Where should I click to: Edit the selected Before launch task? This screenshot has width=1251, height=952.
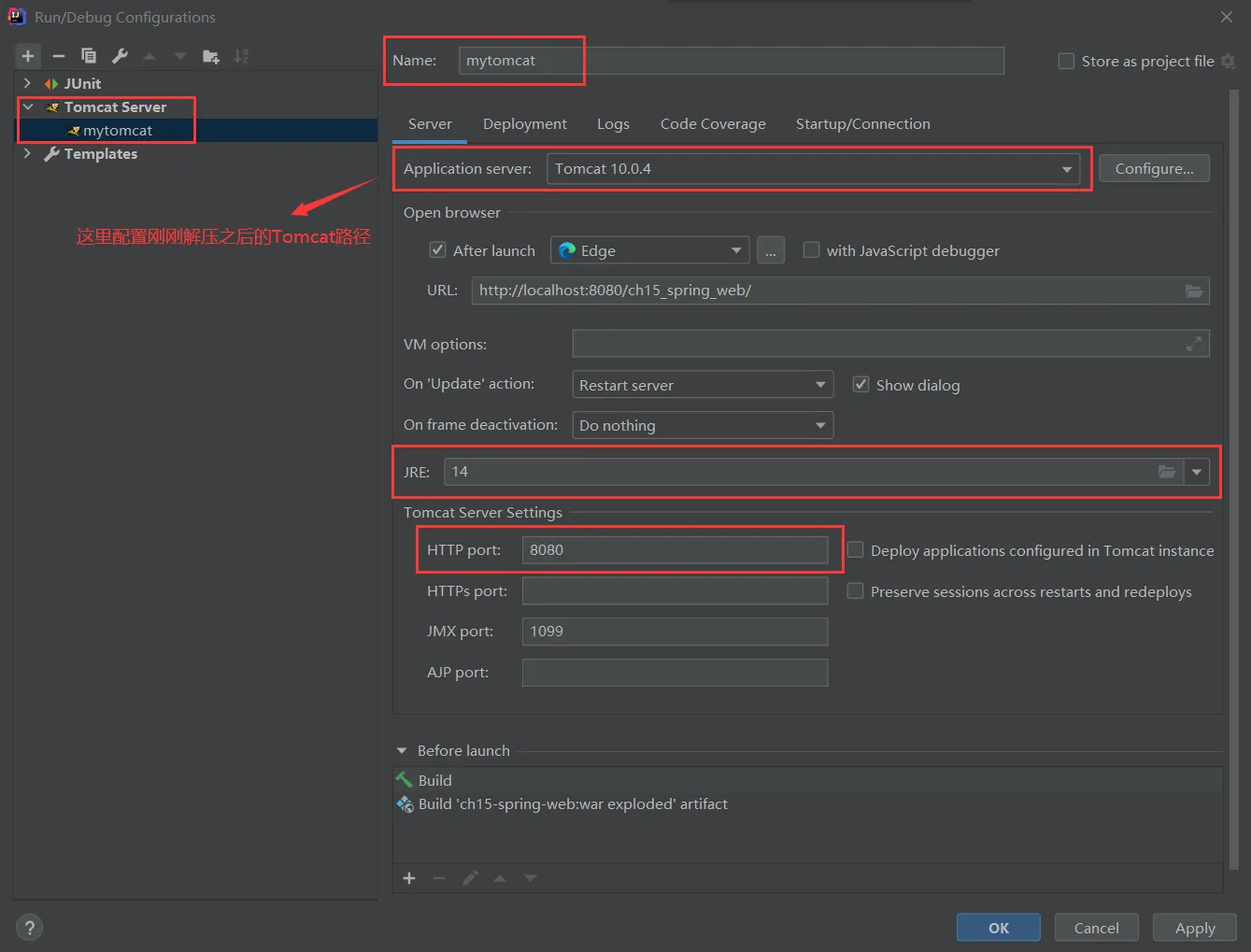(x=470, y=878)
